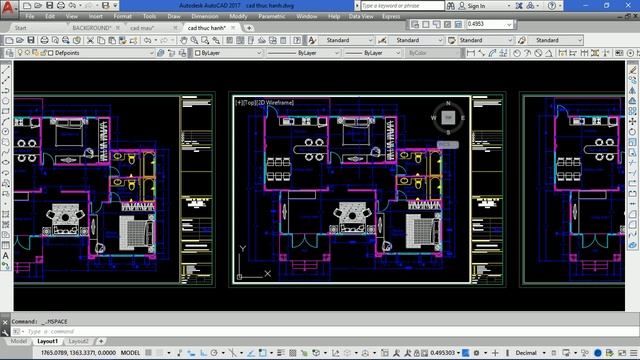640x360 pixels.
Task: Toggle transparency display in status bar
Action: (x=293, y=353)
